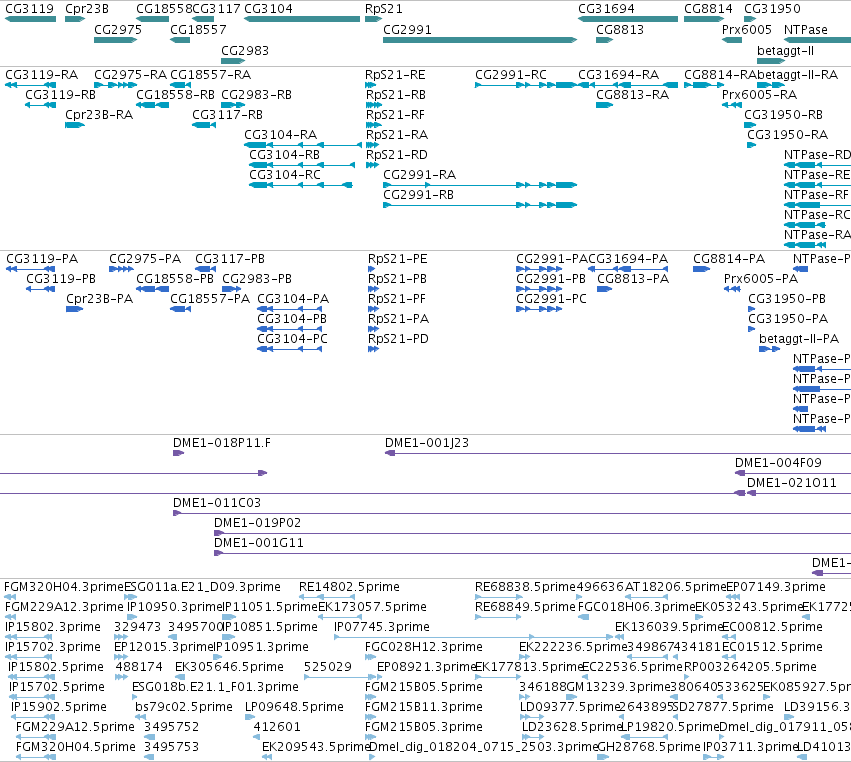Select transcript CG31950-RB
This screenshot has width=851, height=762.
783,115
